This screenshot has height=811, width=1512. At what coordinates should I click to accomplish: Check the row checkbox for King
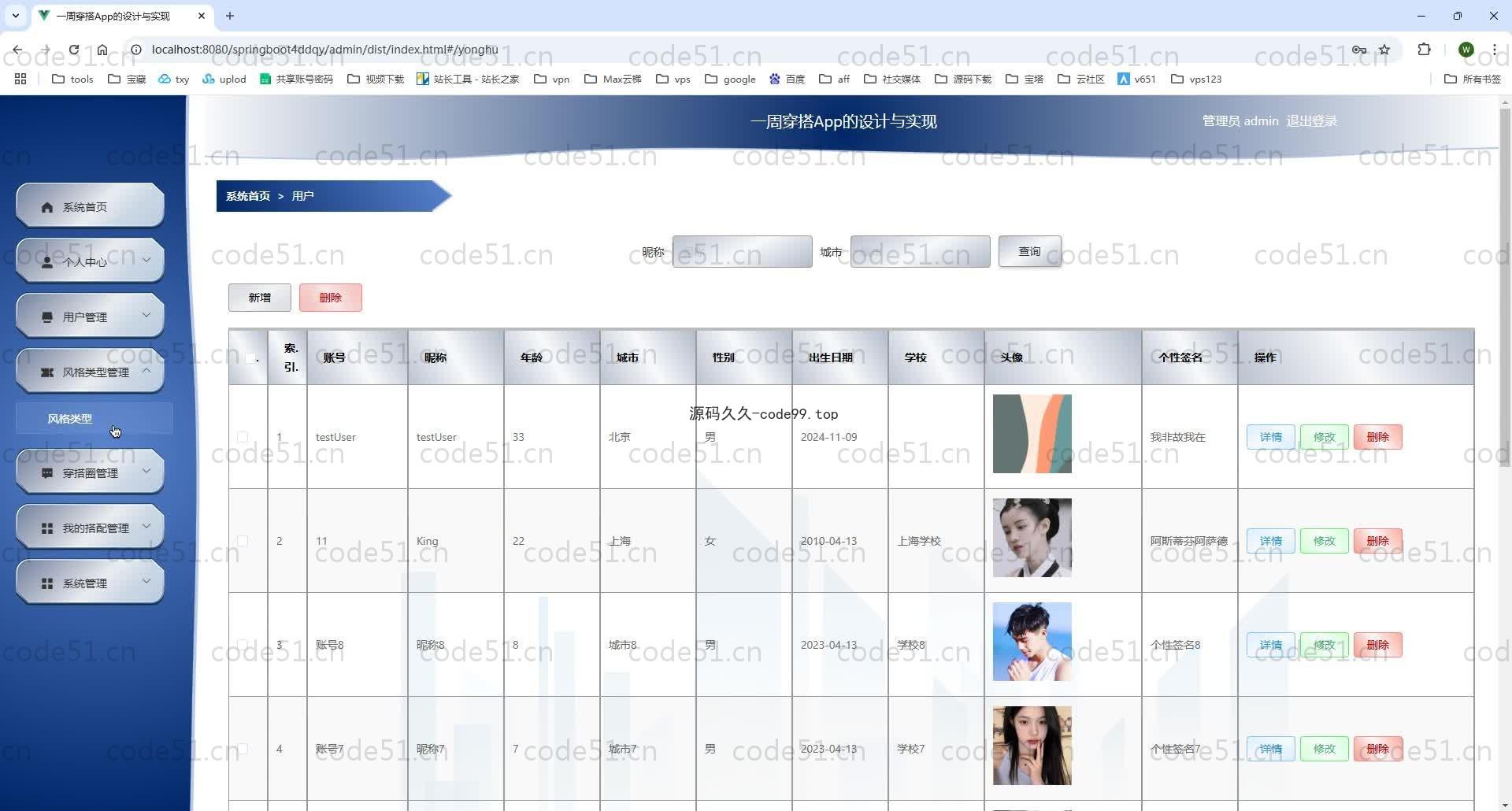coord(243,541)
